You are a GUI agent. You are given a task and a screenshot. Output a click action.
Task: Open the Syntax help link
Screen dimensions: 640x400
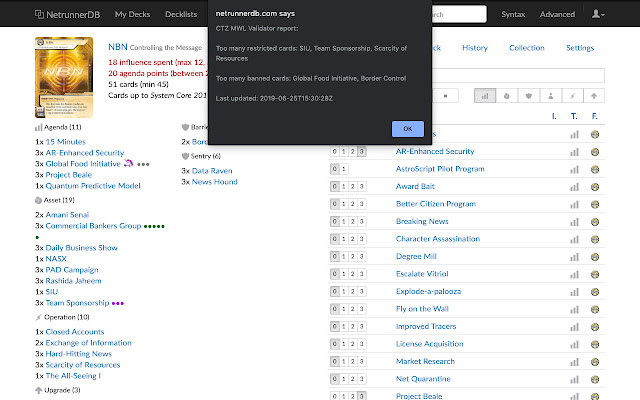click(x=513, y=14)
